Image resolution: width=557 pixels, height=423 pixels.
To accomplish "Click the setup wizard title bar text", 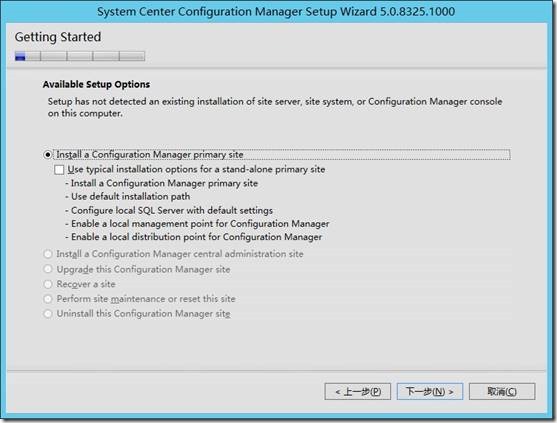I will [x=276, y=11].
